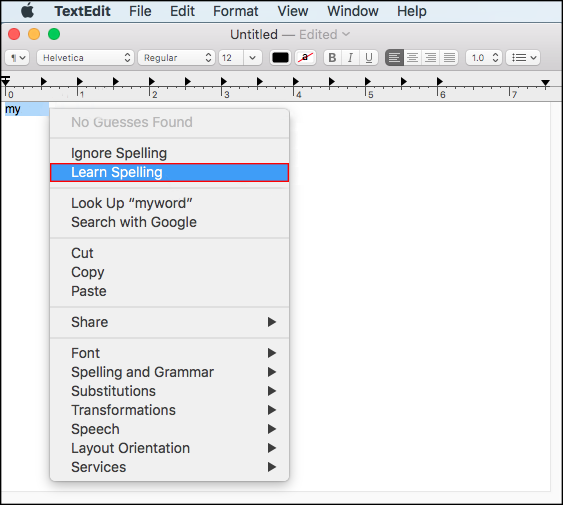
Task: Minimize the window with yellow button
Action: pos(34,34)
